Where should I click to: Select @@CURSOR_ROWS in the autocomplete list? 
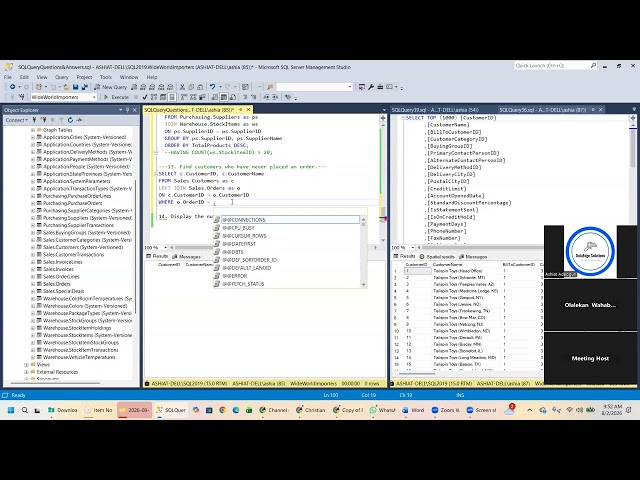(244, 236)
